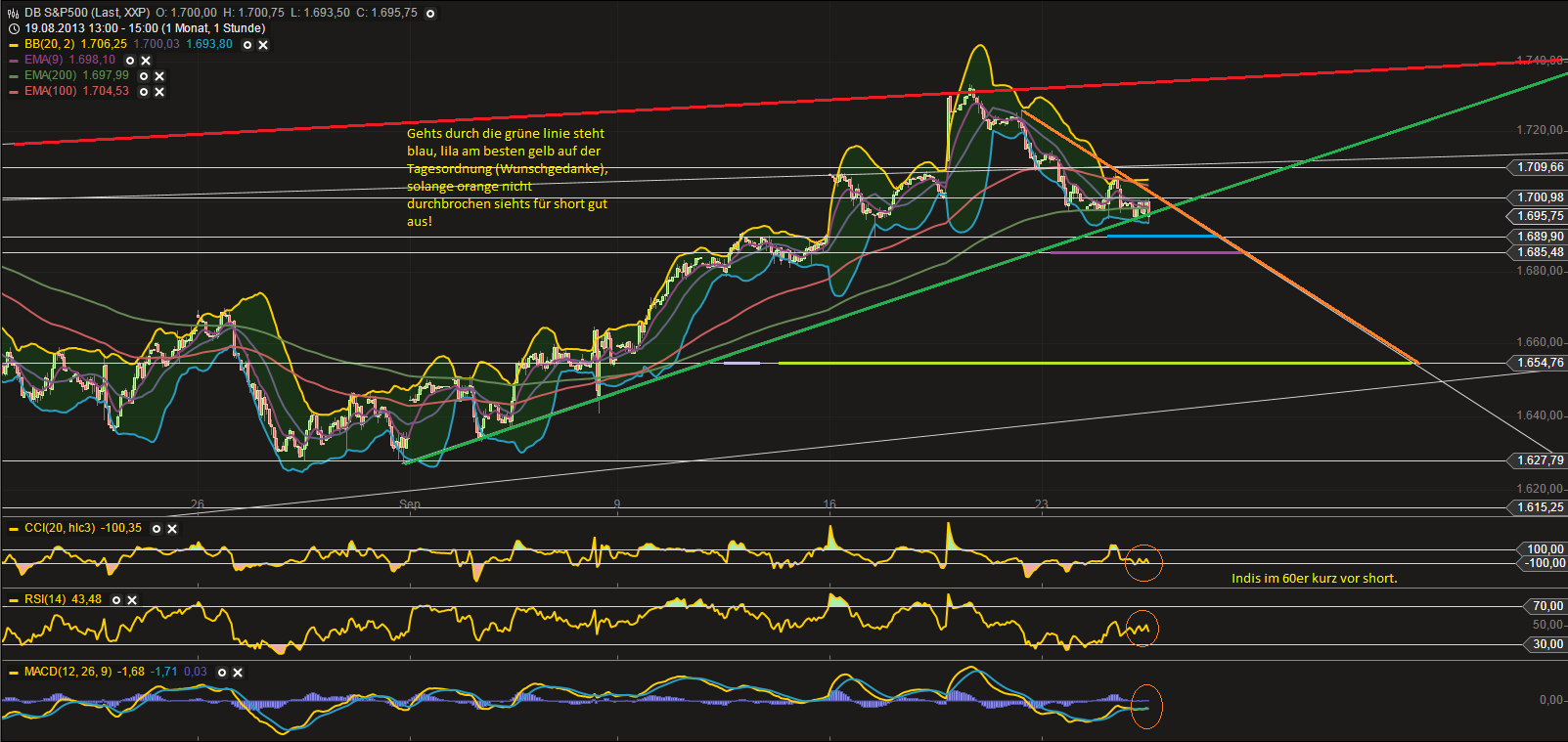The image size is (1568, 742).
Task: Click the RSI value 43,48
Action: (86, 599)
